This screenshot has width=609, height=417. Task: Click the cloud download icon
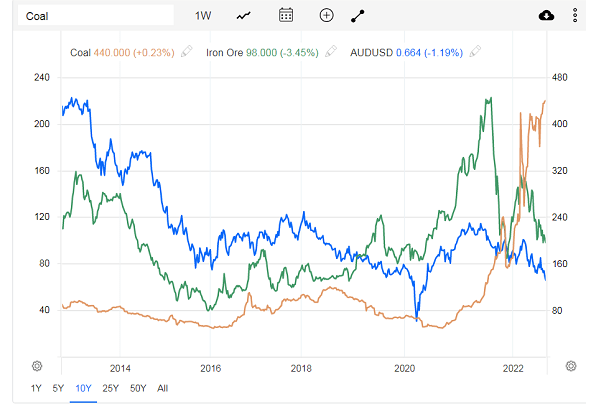pos(546,15)
